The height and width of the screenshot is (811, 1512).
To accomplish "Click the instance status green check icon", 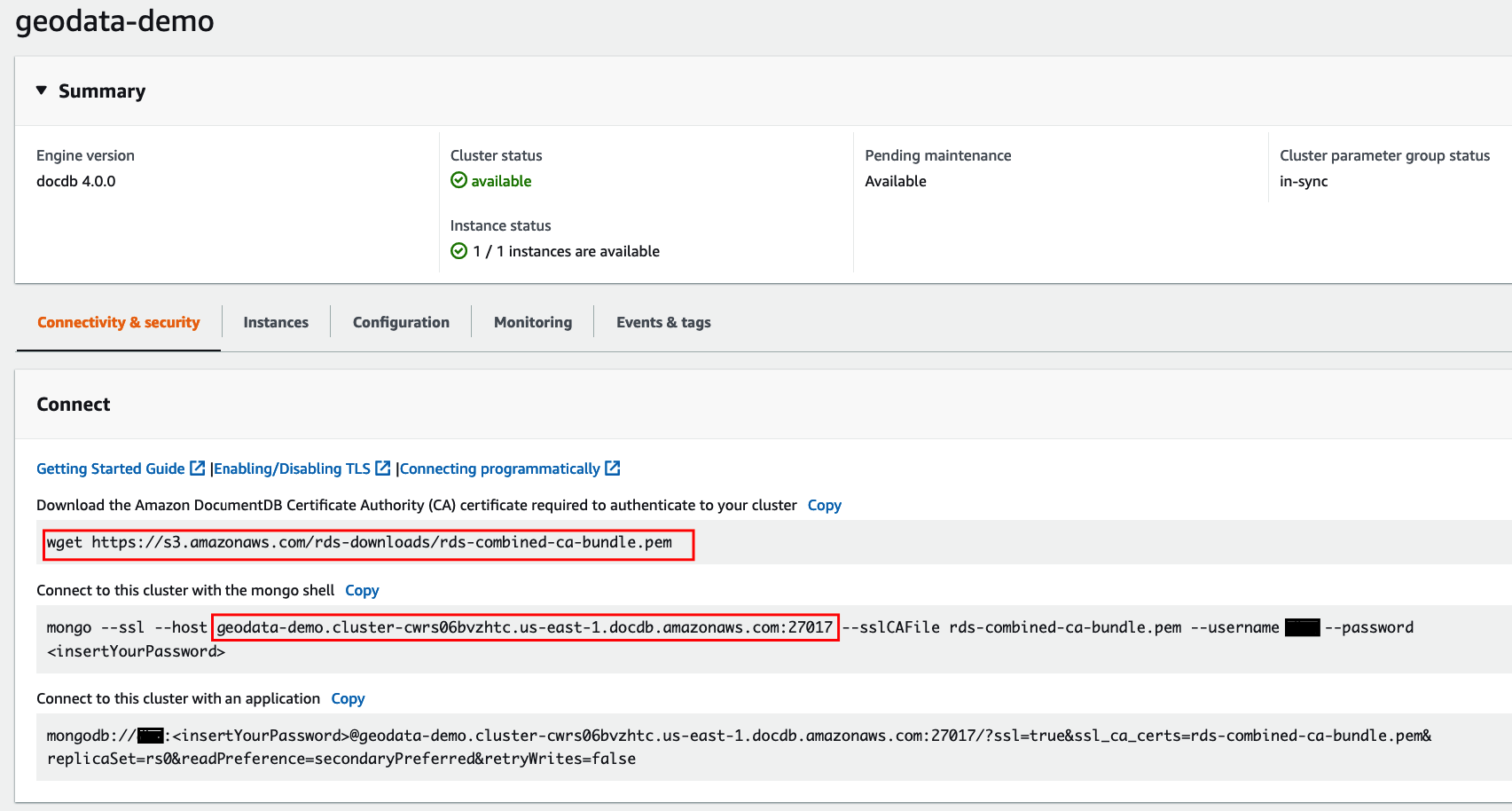I will coord(458,251).
